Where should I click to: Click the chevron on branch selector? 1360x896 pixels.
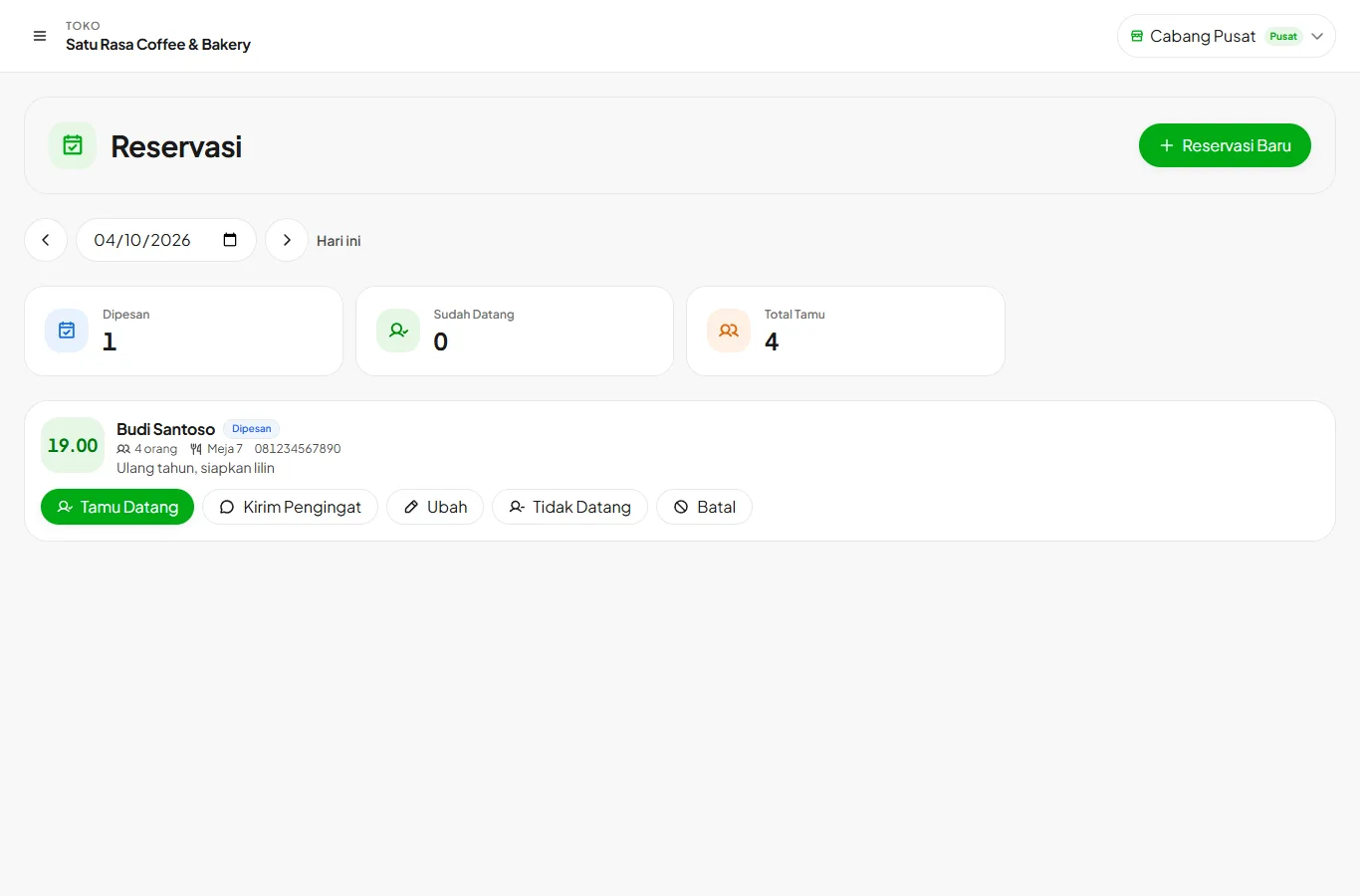[x=1317, y=36]
